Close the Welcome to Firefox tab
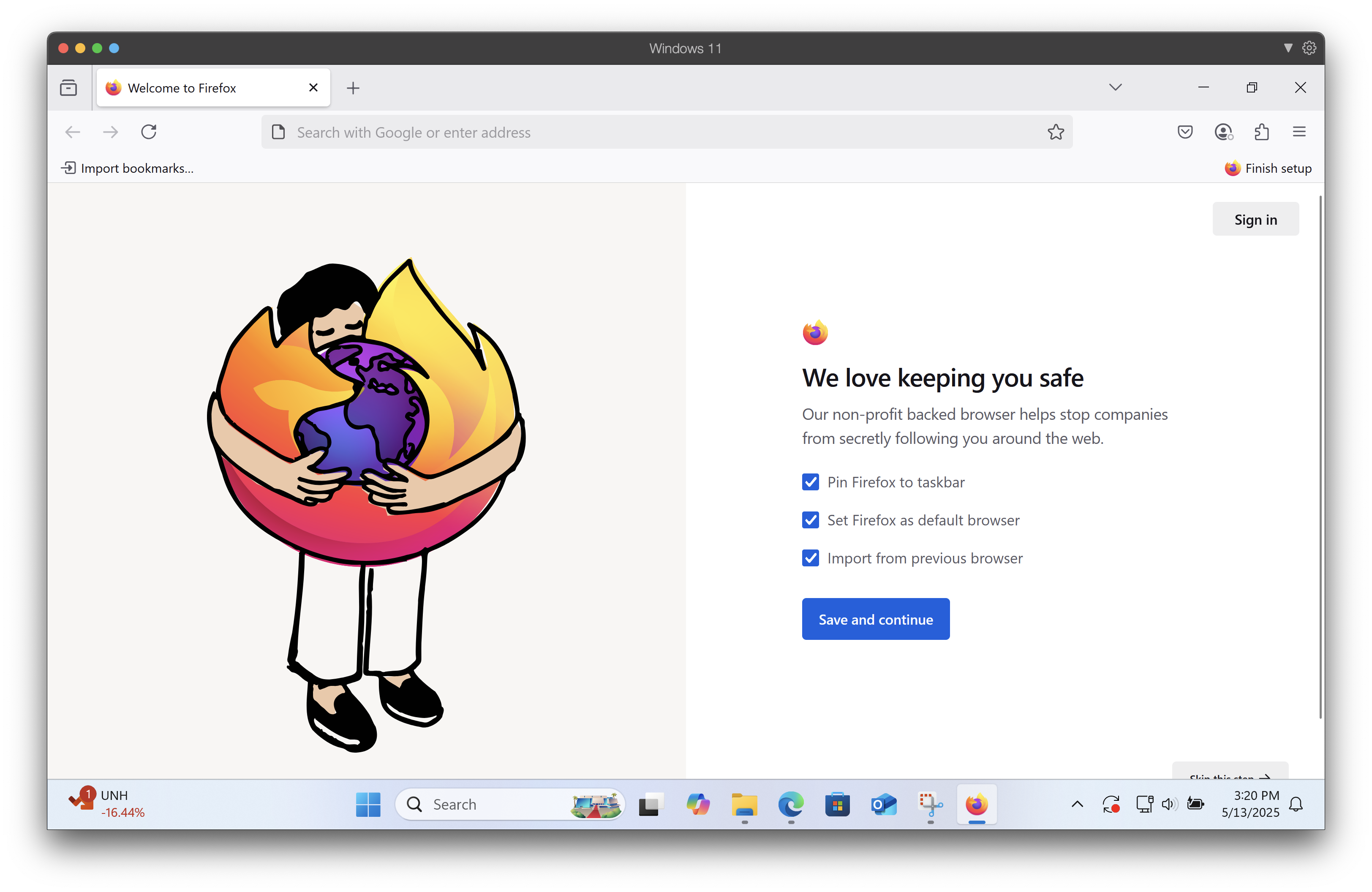The width and height of the screenshot is (1372, 892). (x=313, y=87)
